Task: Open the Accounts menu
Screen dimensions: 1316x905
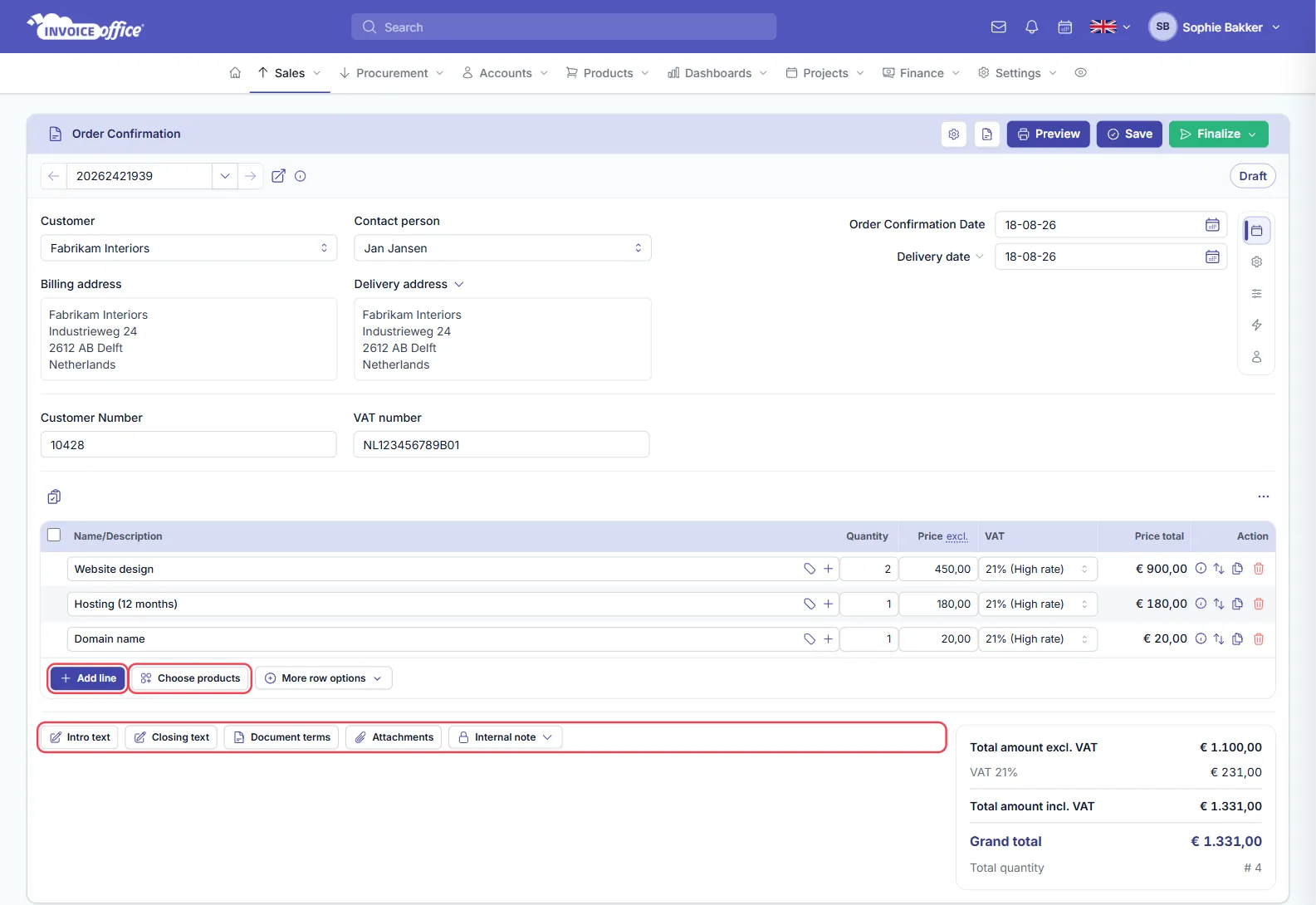Action: point(506,73)
